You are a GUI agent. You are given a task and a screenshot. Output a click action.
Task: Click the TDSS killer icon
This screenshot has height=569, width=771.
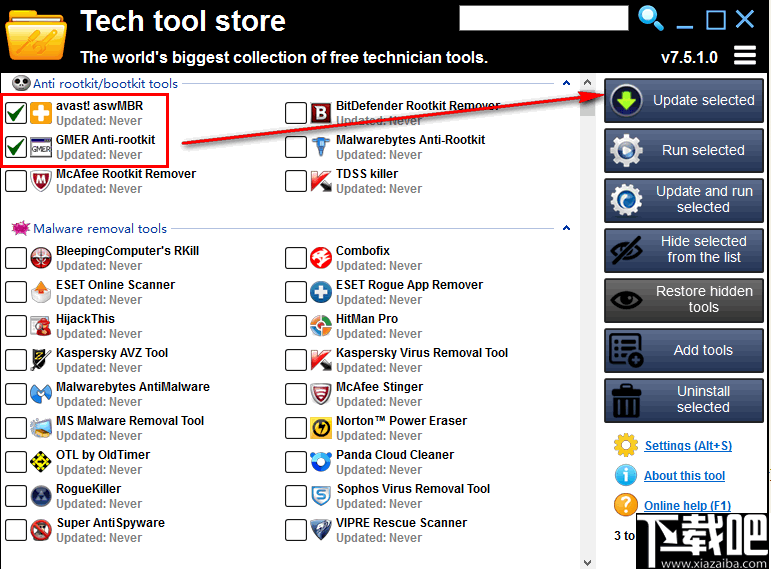321,181
